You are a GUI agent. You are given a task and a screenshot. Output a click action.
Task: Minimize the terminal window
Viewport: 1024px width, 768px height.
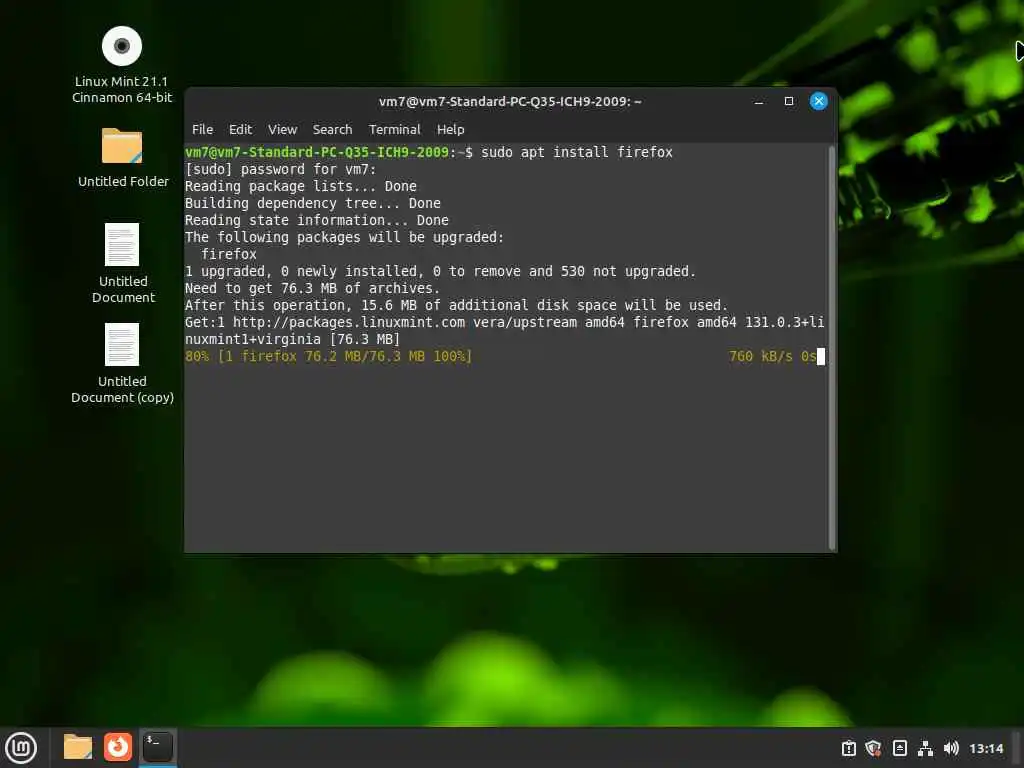[759, 101]
